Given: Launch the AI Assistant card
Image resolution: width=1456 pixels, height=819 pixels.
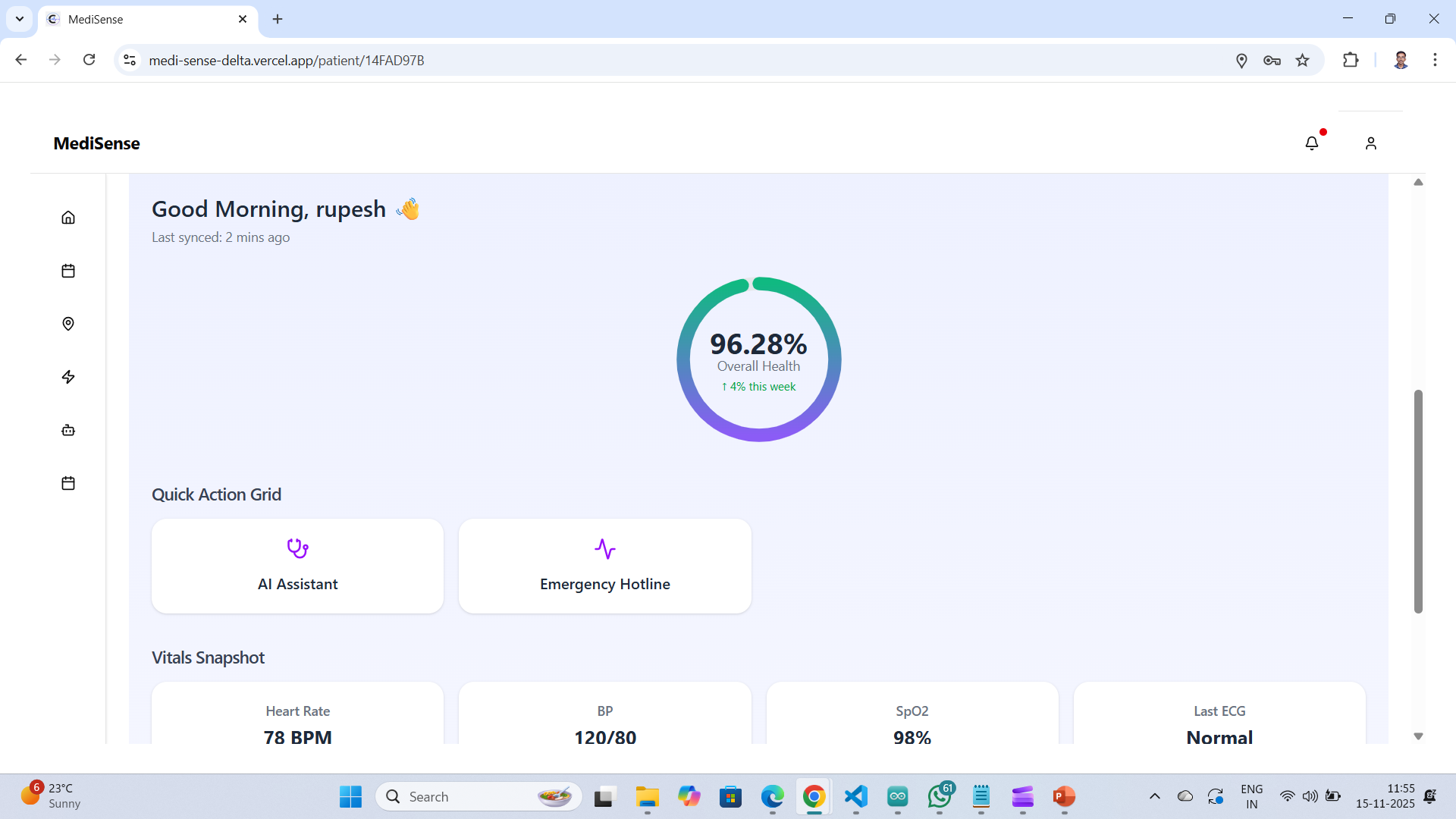Looking at the screenshot, I should 297,566.
